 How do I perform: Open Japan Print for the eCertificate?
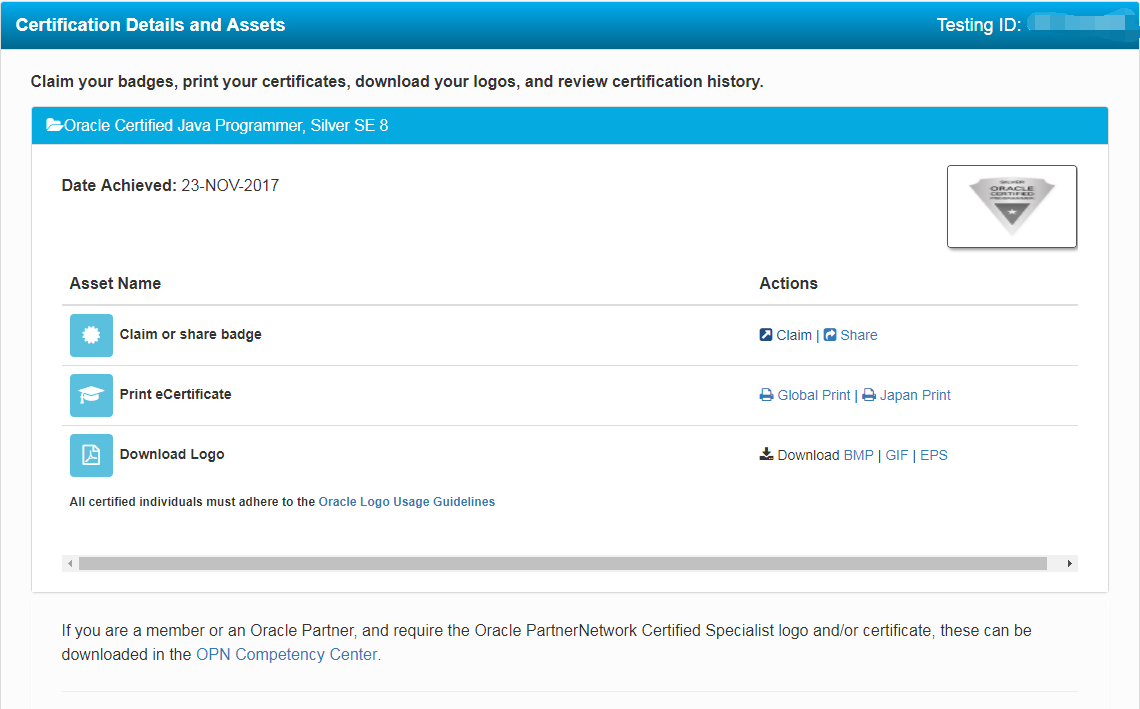[x=915, y=395]
